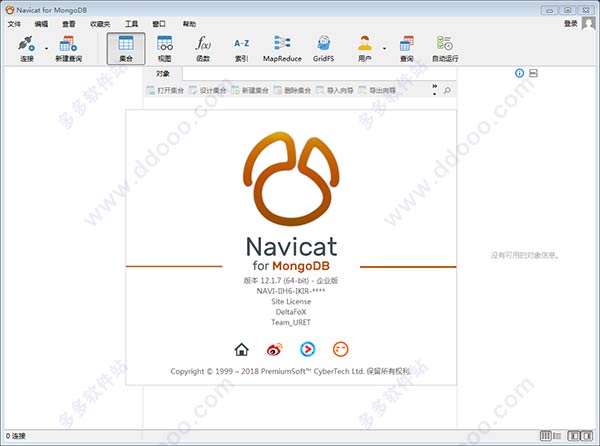The height and width of the screenshot is (446, 600).
Task: Click 导入向导 import wizard button
Action: [334, 90]
